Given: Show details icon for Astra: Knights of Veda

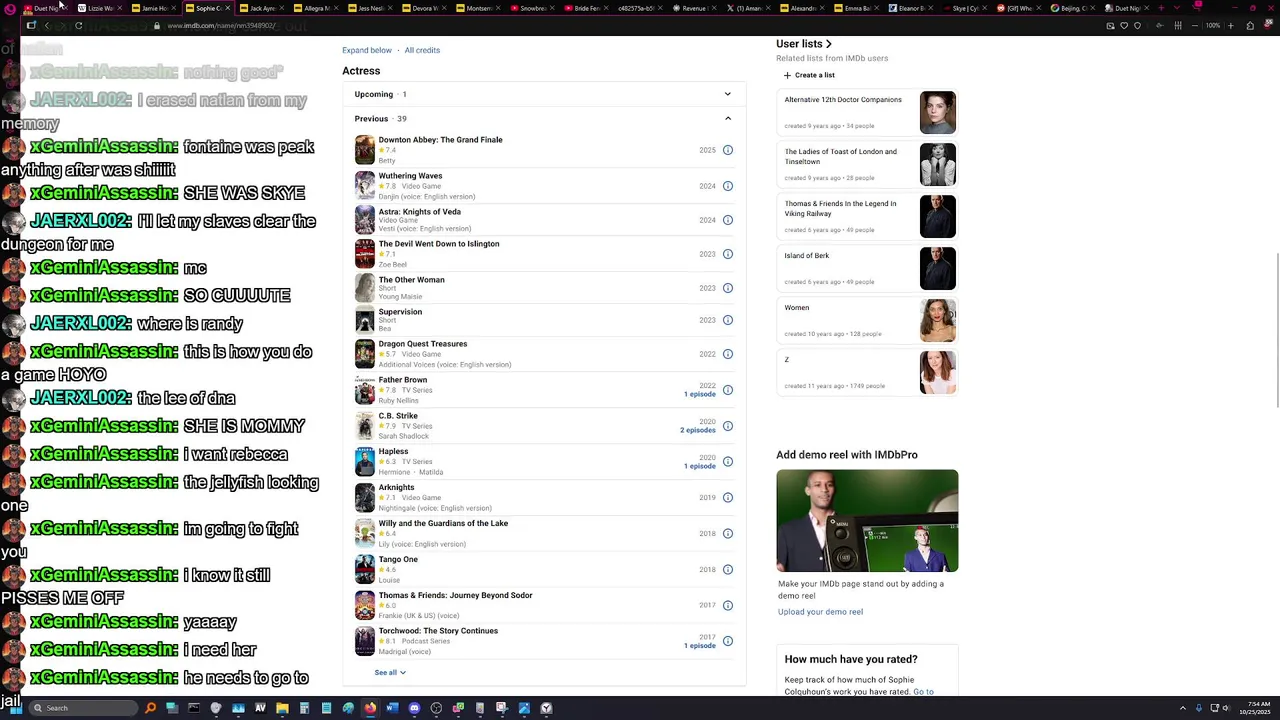Looking at the screenshot, I should [728, 220].
